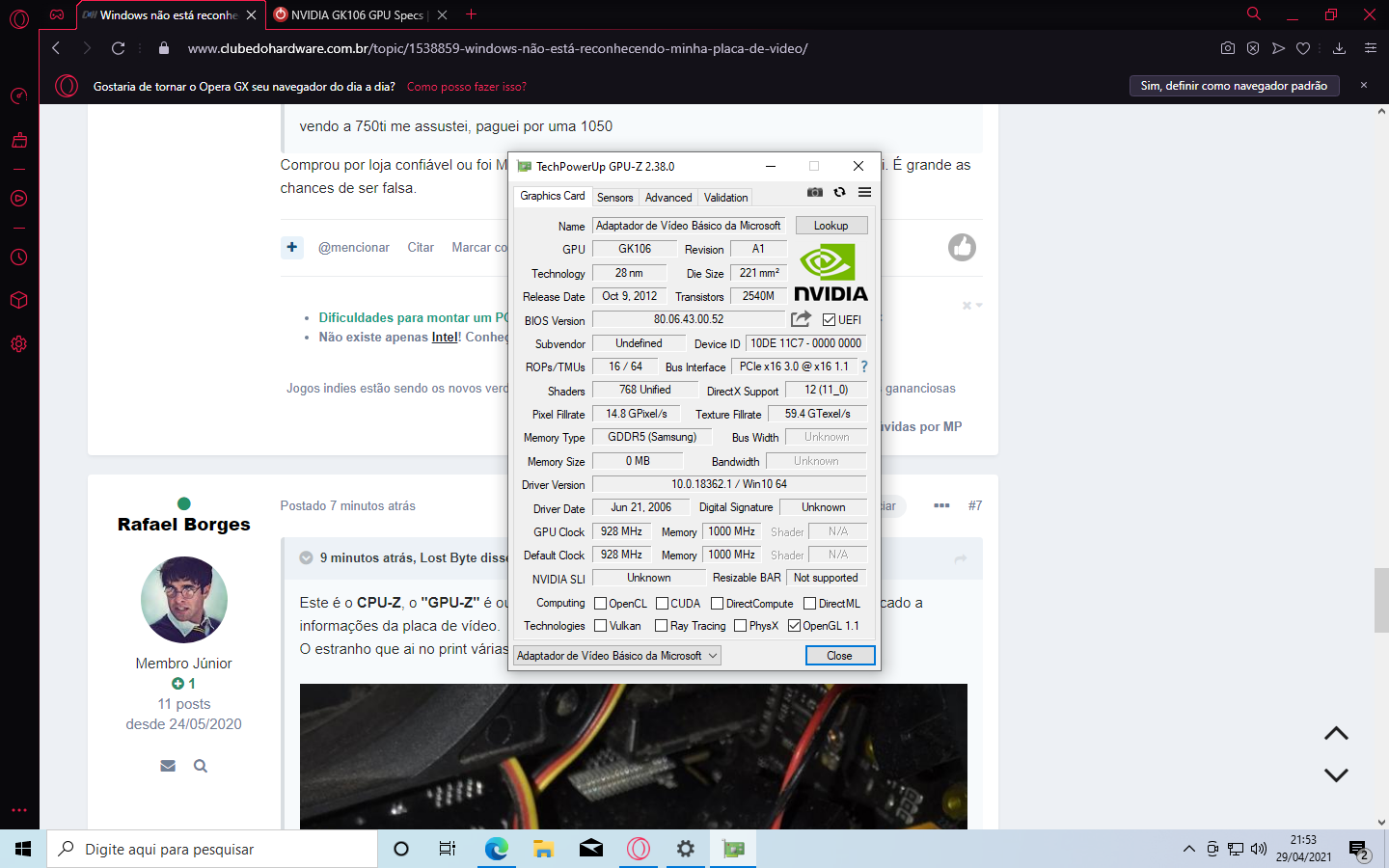This screenshot has width=1389, height=868.
Task: Open downloads icon in browser toolbar
Action: [x=1339, y=48]
